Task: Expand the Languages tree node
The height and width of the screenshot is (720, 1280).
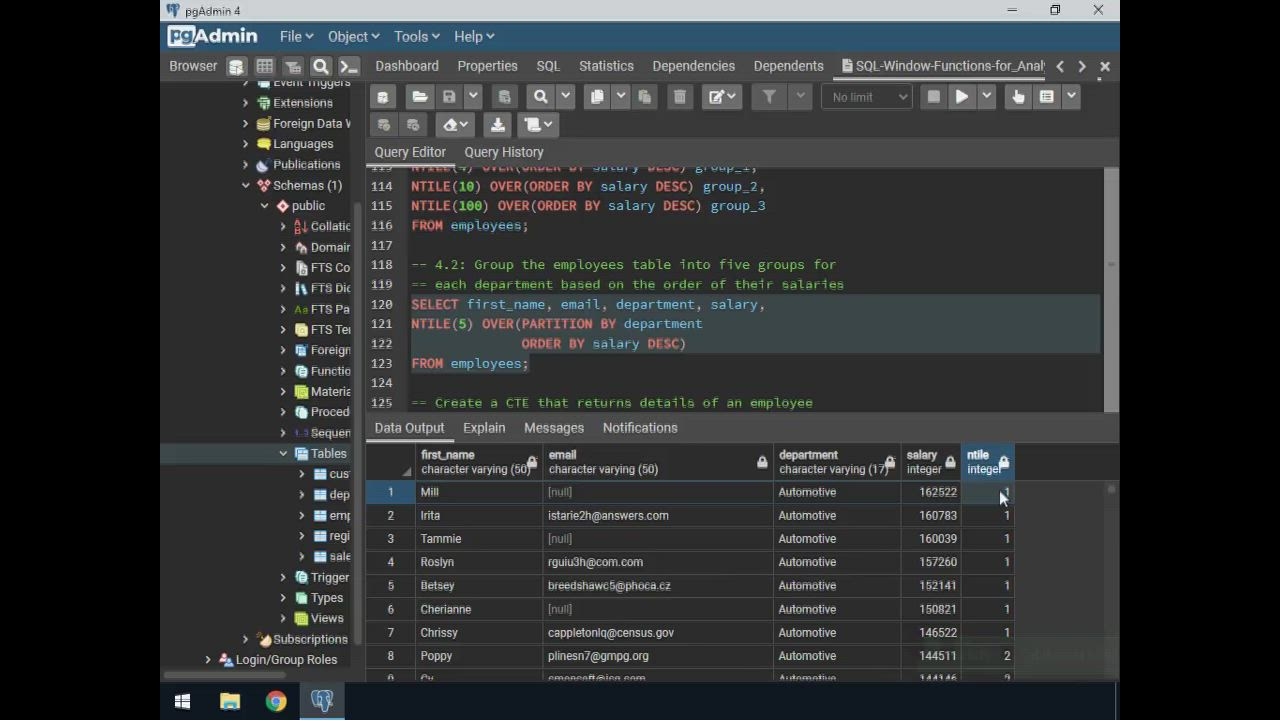Action: 246,144
